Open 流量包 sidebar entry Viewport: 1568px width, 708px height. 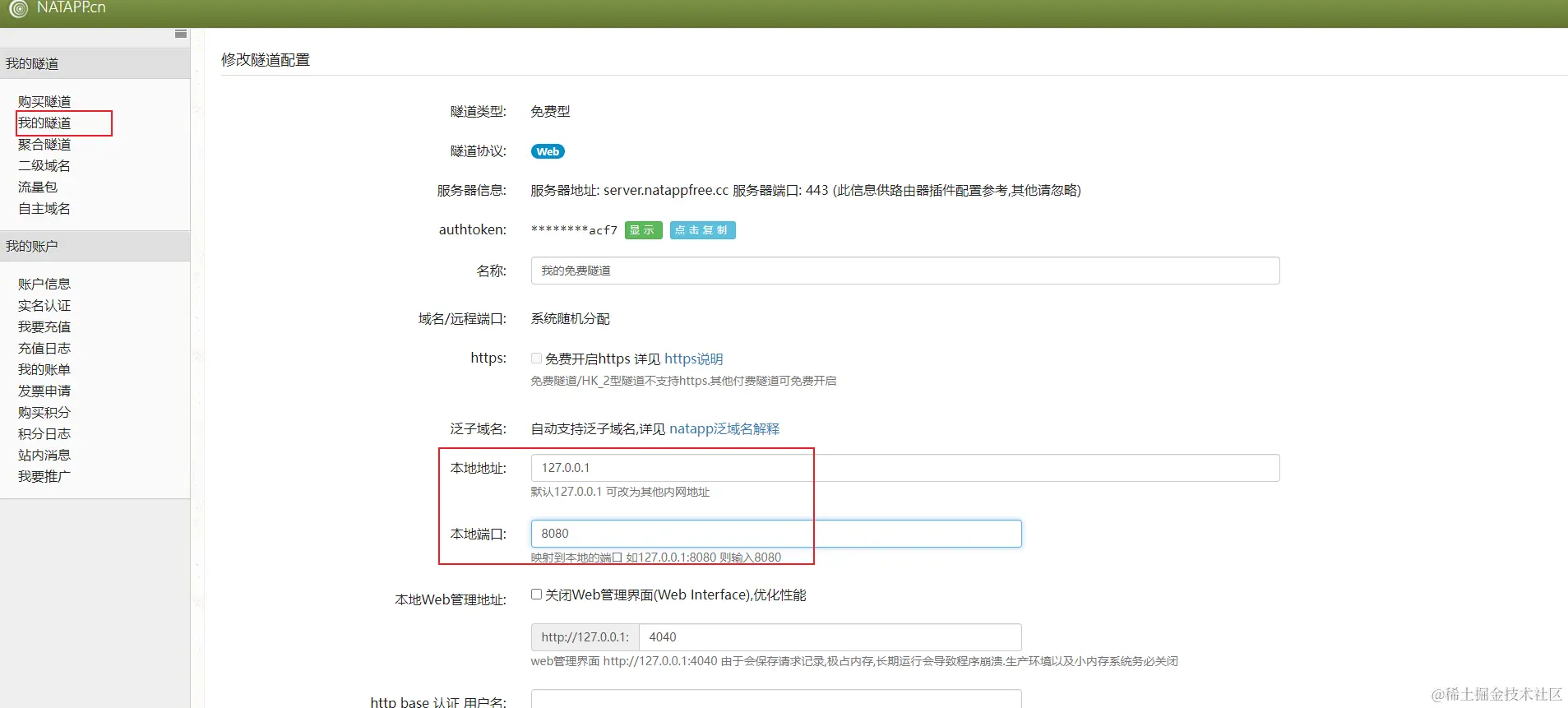[x=38, y=187]
